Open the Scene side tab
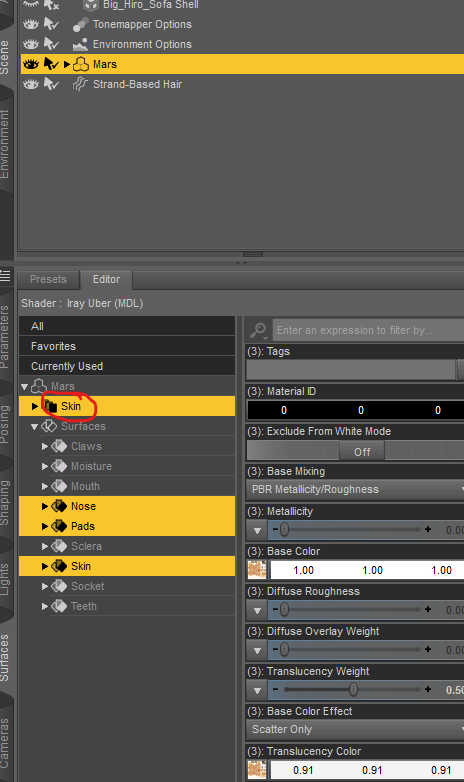The width and height of the screenshot is (464, 782). point(5,57)
